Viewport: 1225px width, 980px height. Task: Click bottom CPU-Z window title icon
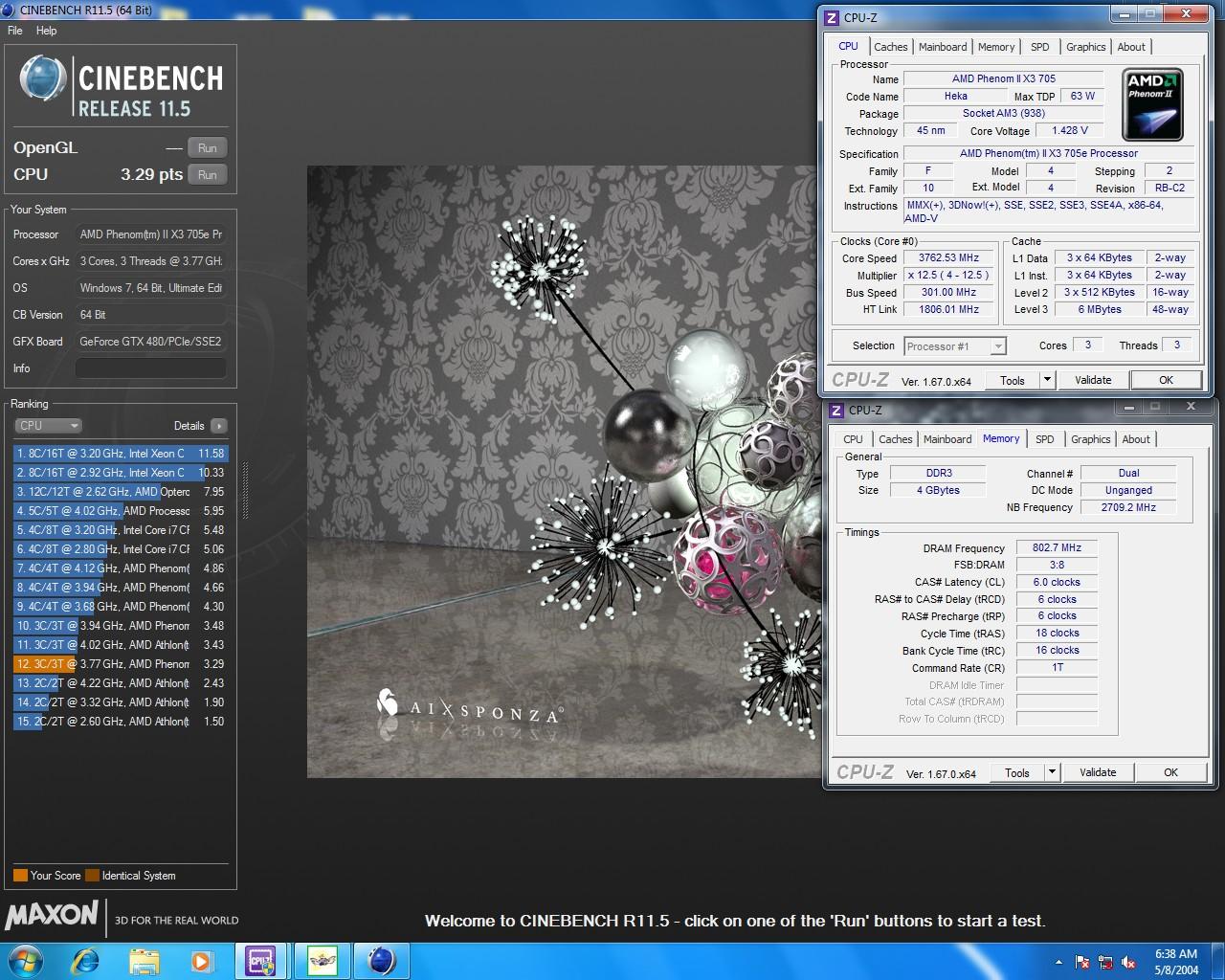pyautogui.click(x=835, y=410)
